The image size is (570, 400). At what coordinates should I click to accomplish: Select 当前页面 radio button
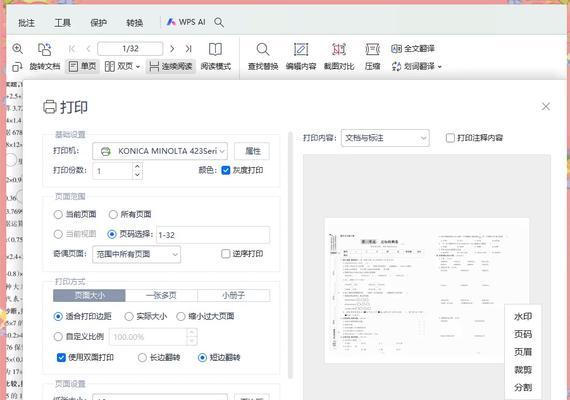coord(58,215)
